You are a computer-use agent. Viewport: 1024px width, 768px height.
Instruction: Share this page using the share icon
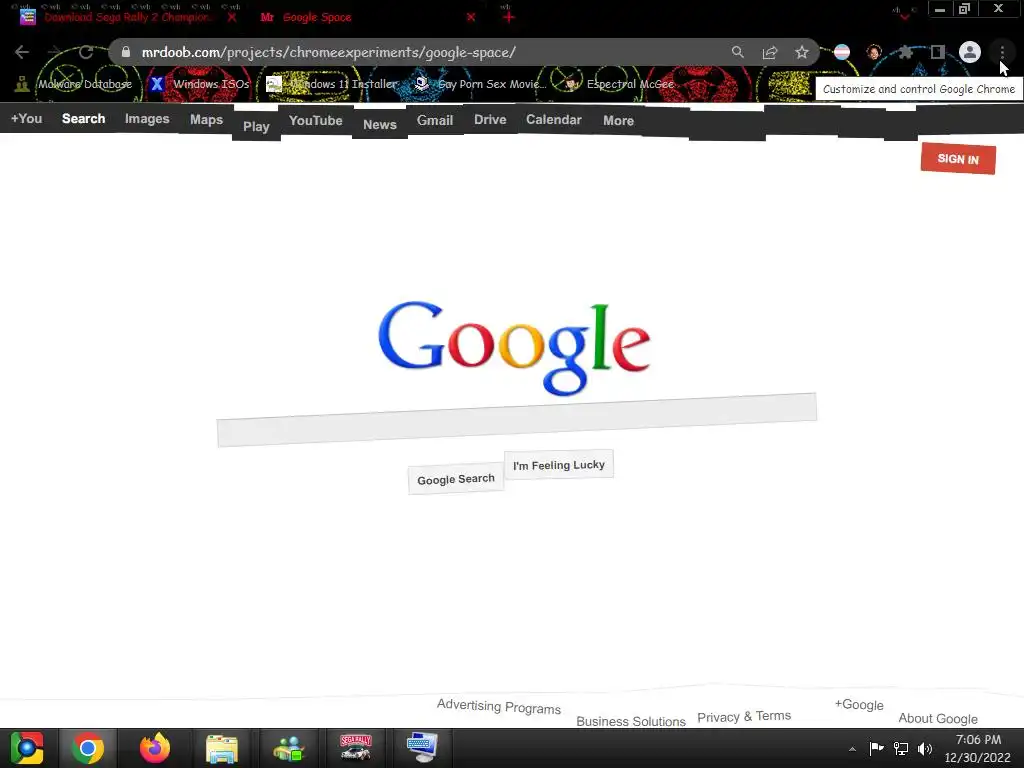tap(770, 52)
